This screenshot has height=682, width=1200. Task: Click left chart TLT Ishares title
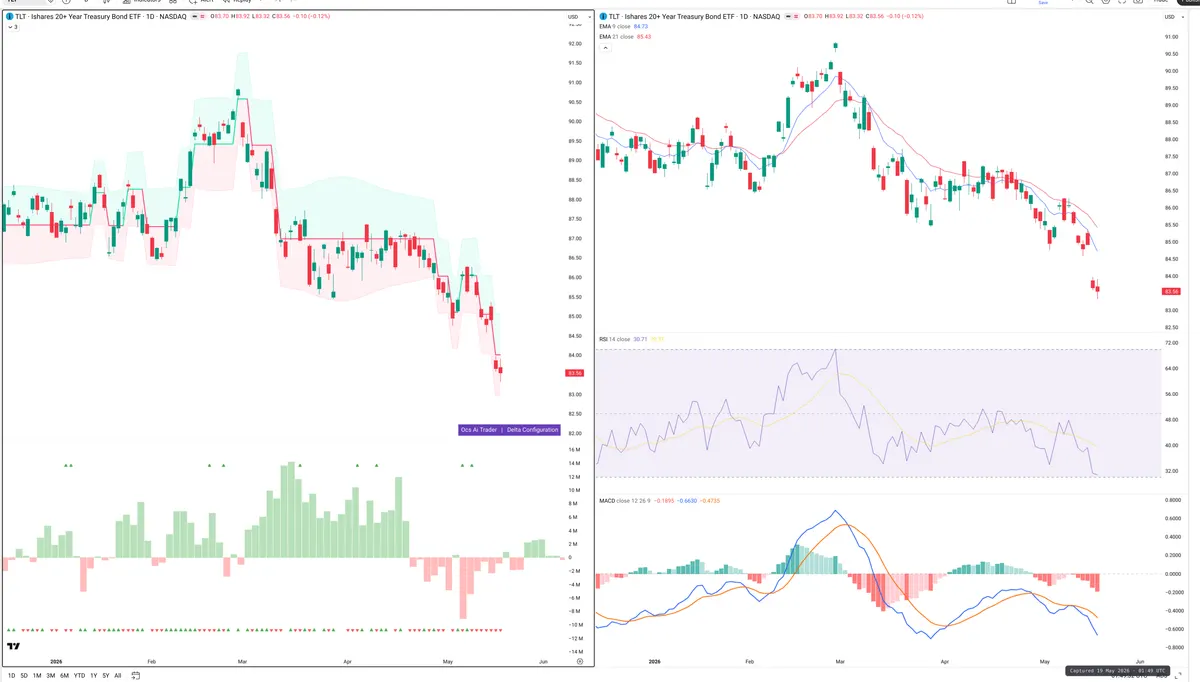tap(100, 17)
